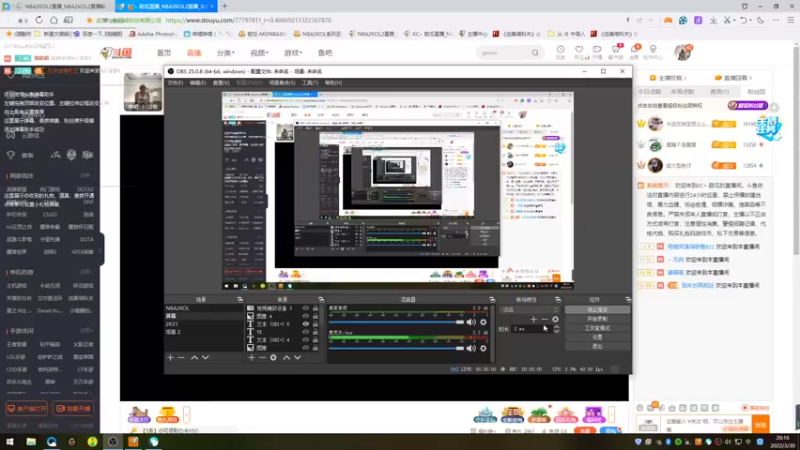
Task: Open Douyu 视频 dropdown menu
Action: click(259, 53)
